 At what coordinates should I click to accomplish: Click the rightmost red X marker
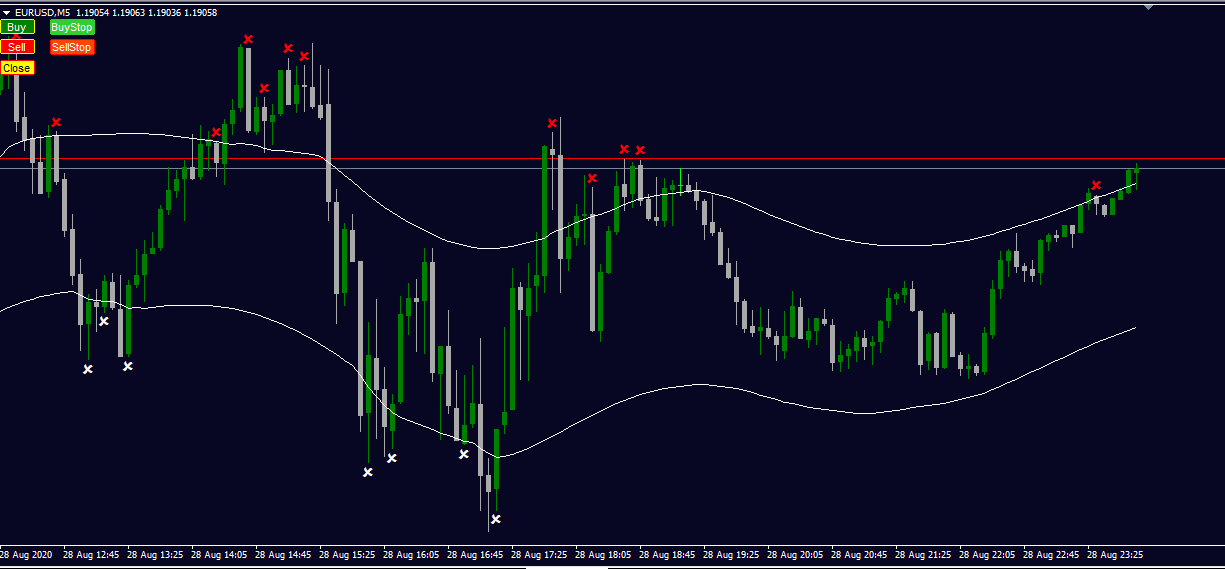point(1096,185)
